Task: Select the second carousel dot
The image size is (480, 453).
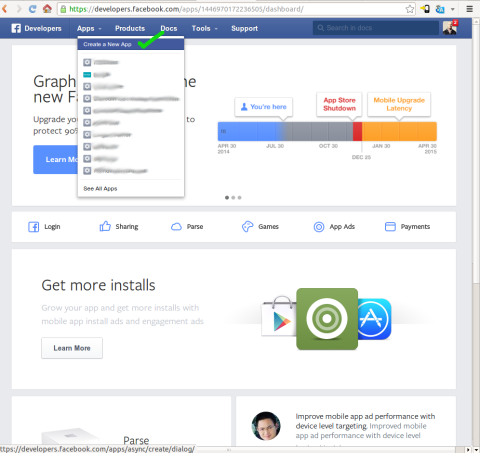Action: coord(233,198)
